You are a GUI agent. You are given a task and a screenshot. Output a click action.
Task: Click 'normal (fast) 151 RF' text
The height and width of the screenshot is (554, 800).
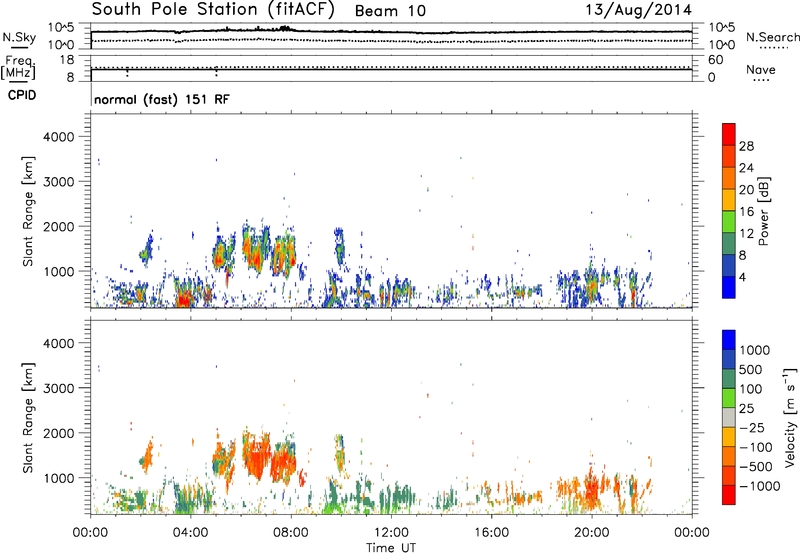(162, 99)
